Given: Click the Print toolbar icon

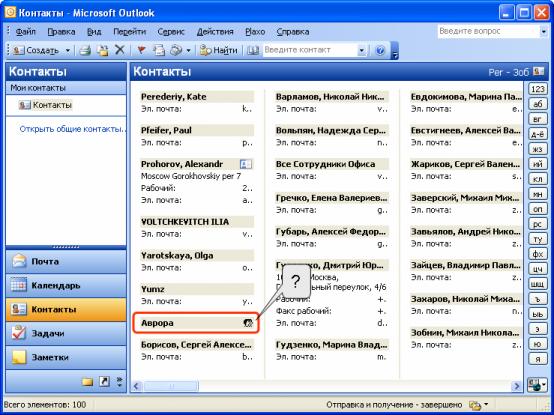Looking at the screenshot, I should (x=85, y=51).
